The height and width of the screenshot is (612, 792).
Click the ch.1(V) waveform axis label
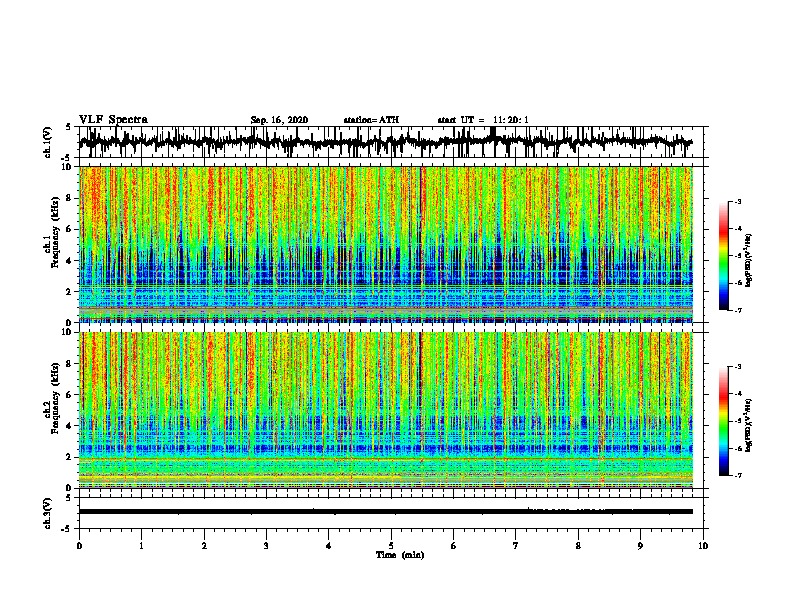pos(48,142)
